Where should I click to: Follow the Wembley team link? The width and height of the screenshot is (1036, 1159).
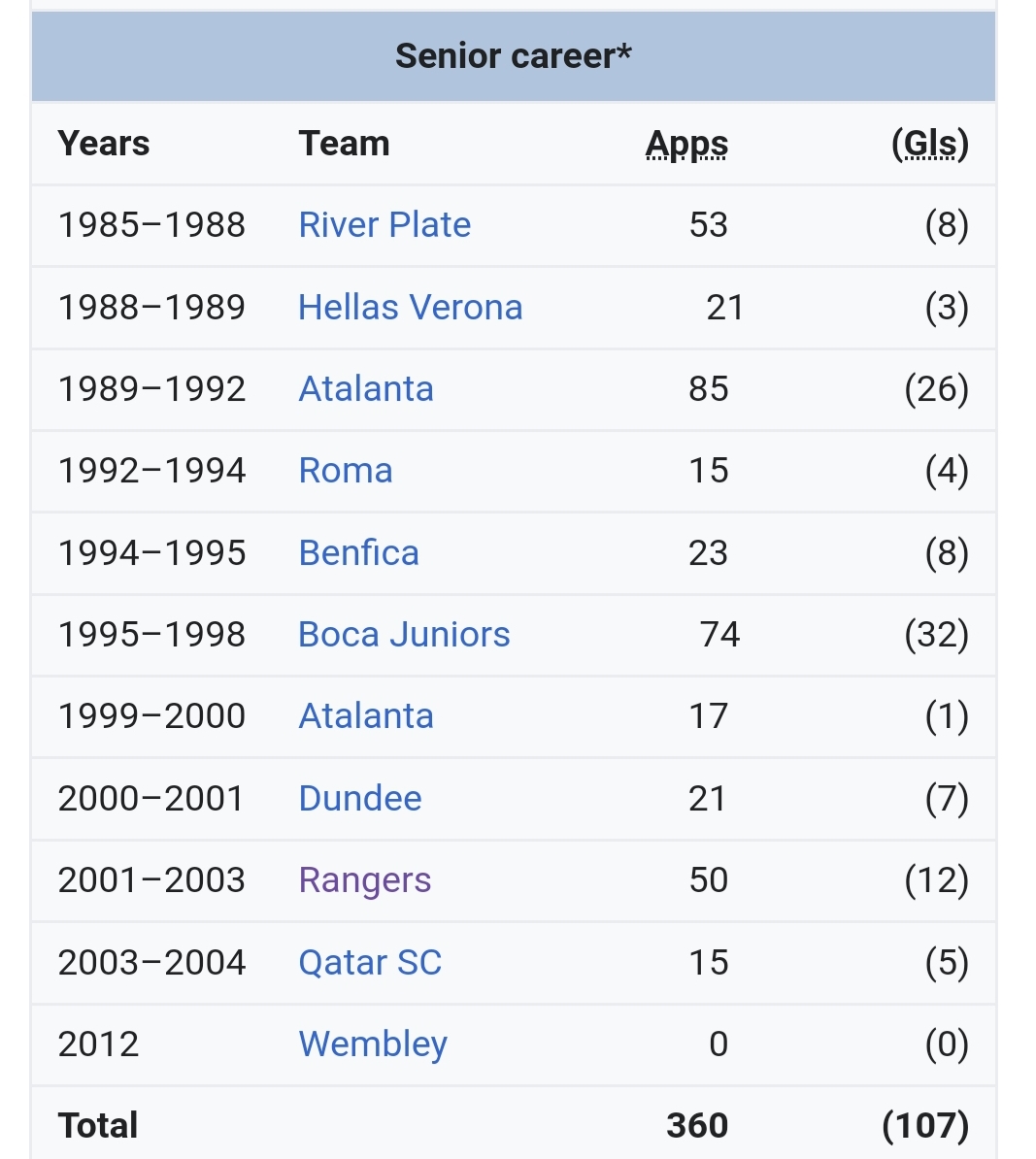(x=373, y=1044)
